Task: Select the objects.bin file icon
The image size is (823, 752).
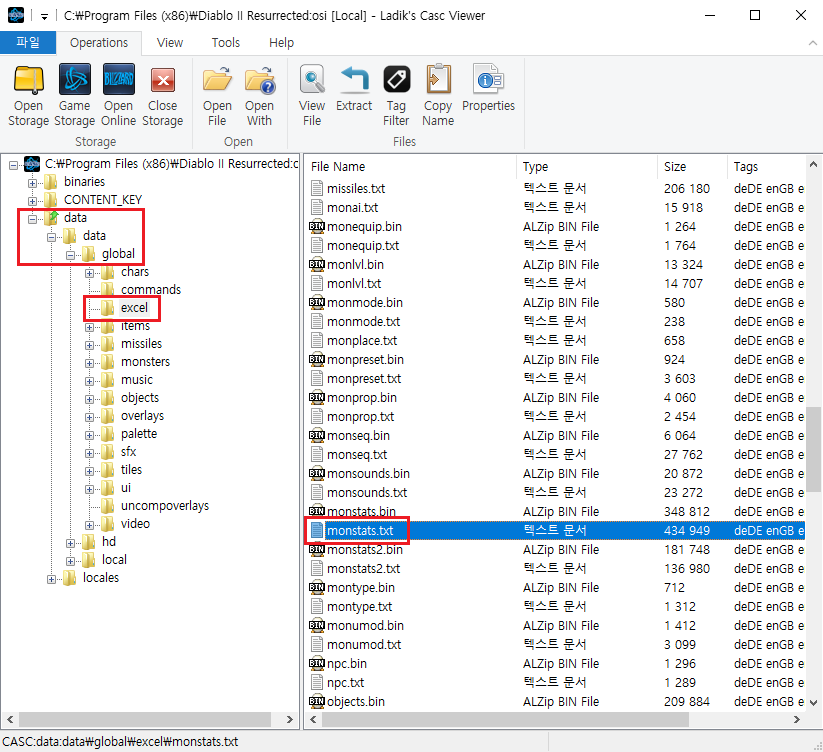Action: tap(316, 702)
